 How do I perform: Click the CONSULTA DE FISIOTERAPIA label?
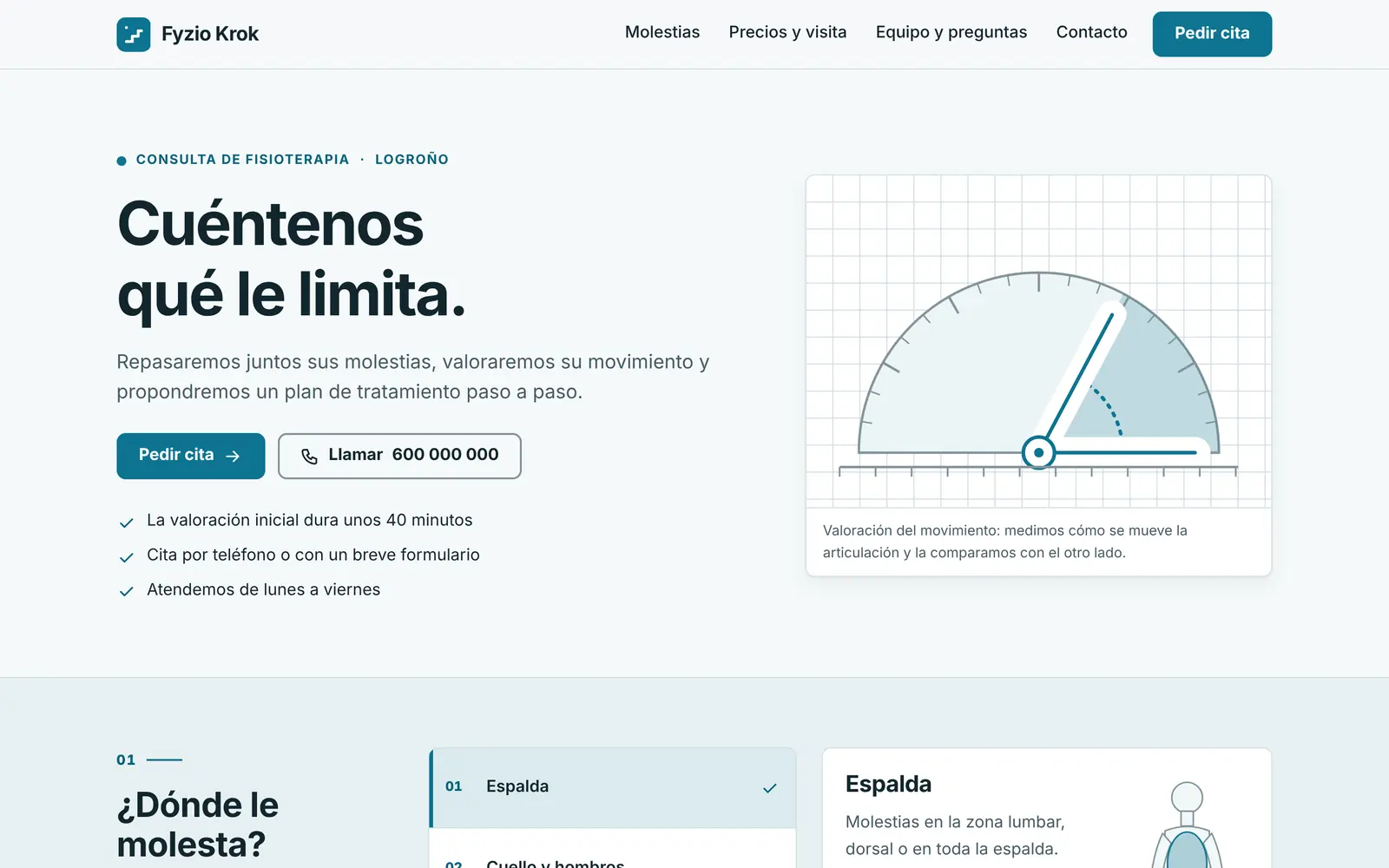click(x=242, y=160)
